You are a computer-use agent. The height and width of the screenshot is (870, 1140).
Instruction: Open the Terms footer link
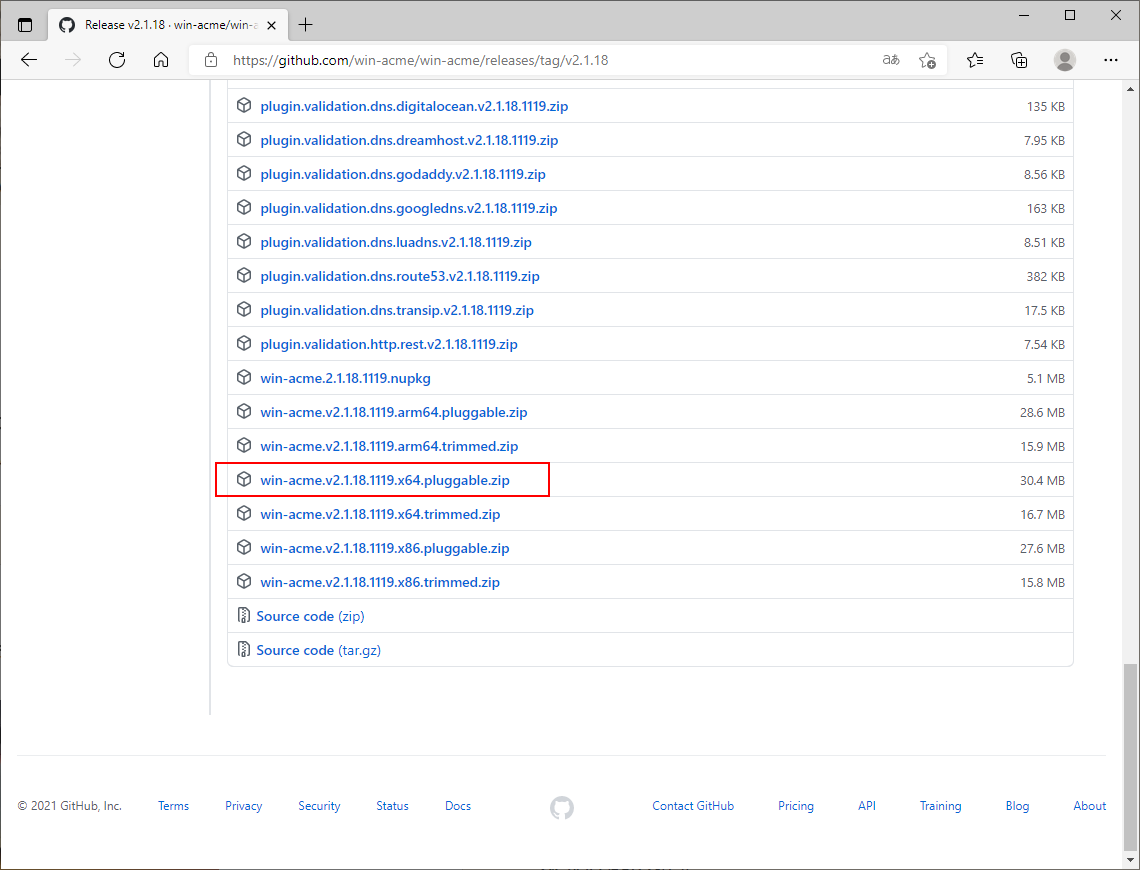point(173,806)
